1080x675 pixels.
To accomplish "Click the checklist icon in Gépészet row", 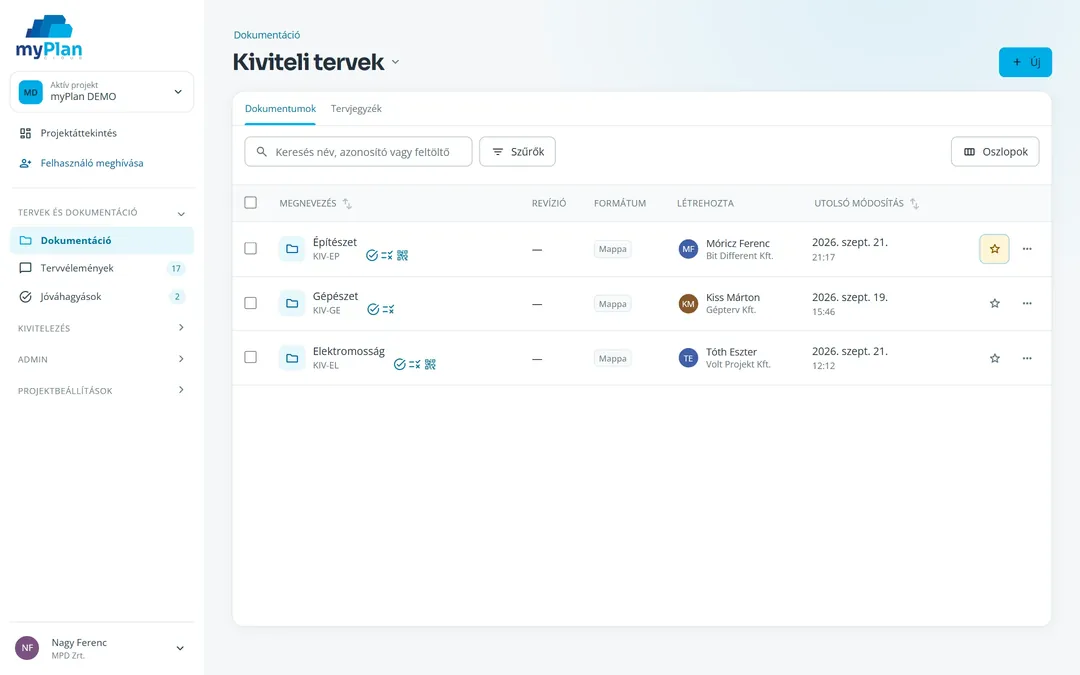I will [388, 309].
